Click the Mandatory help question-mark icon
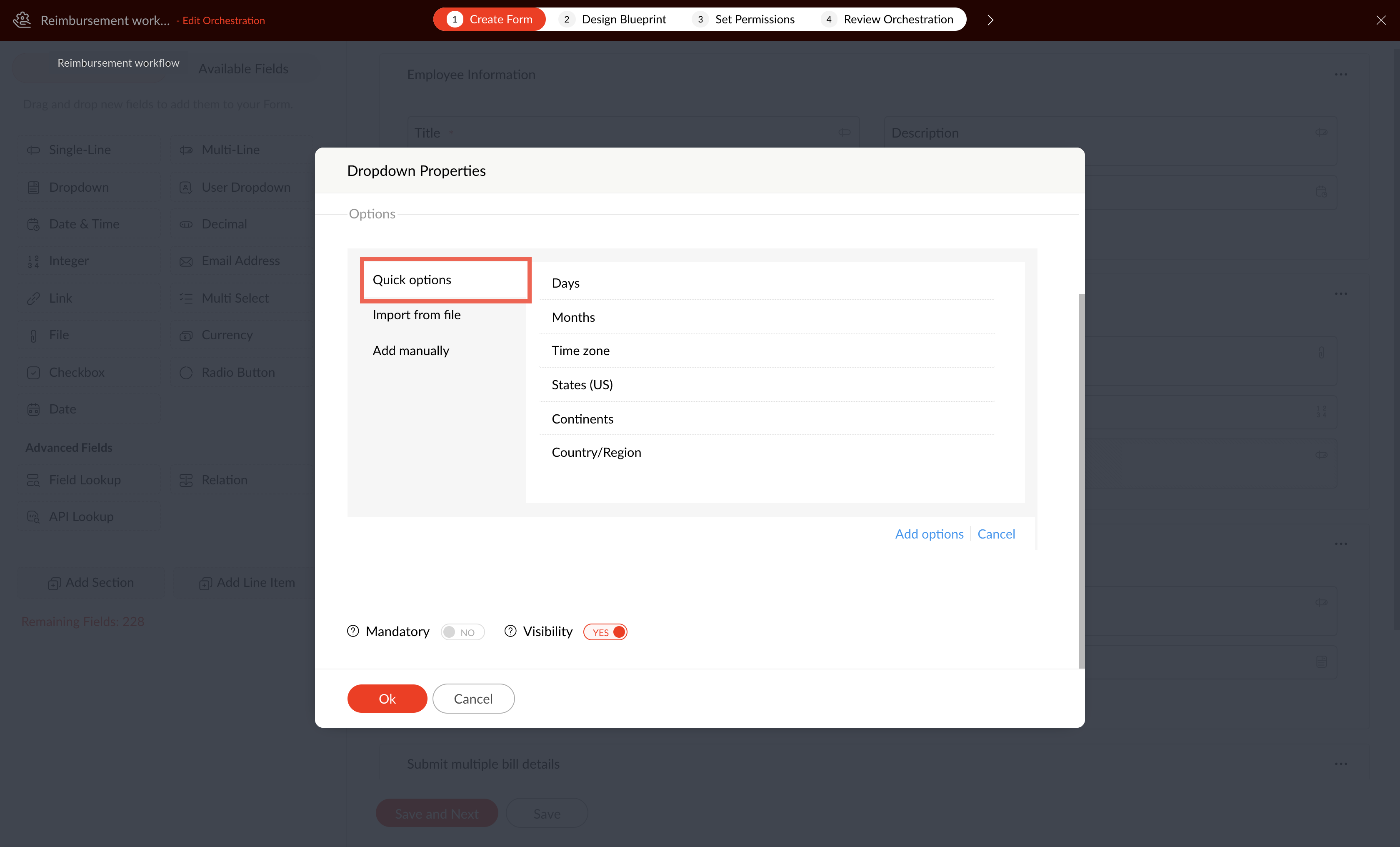The image size is (1400, 847). [x=353, y=631]
